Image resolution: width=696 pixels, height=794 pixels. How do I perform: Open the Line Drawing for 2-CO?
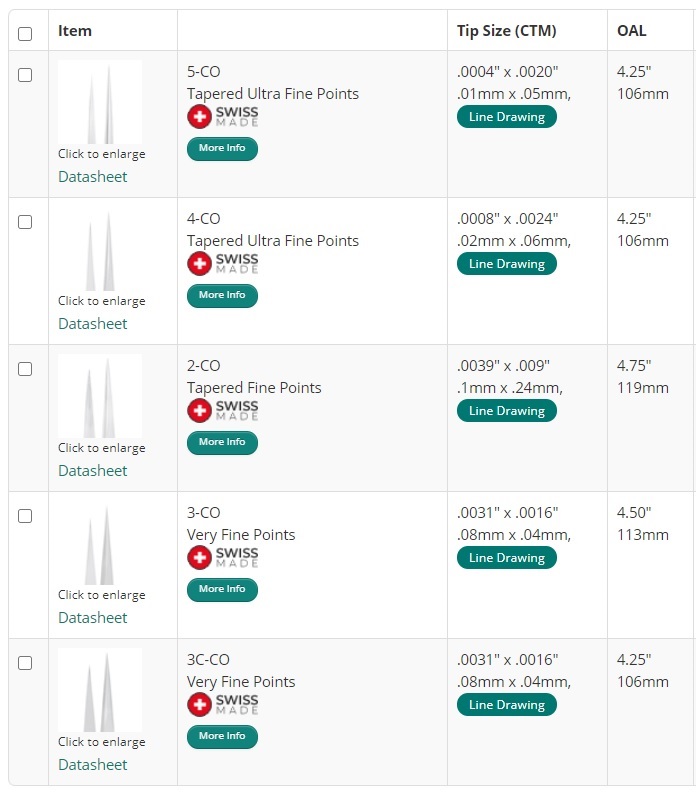click(507, 411)
